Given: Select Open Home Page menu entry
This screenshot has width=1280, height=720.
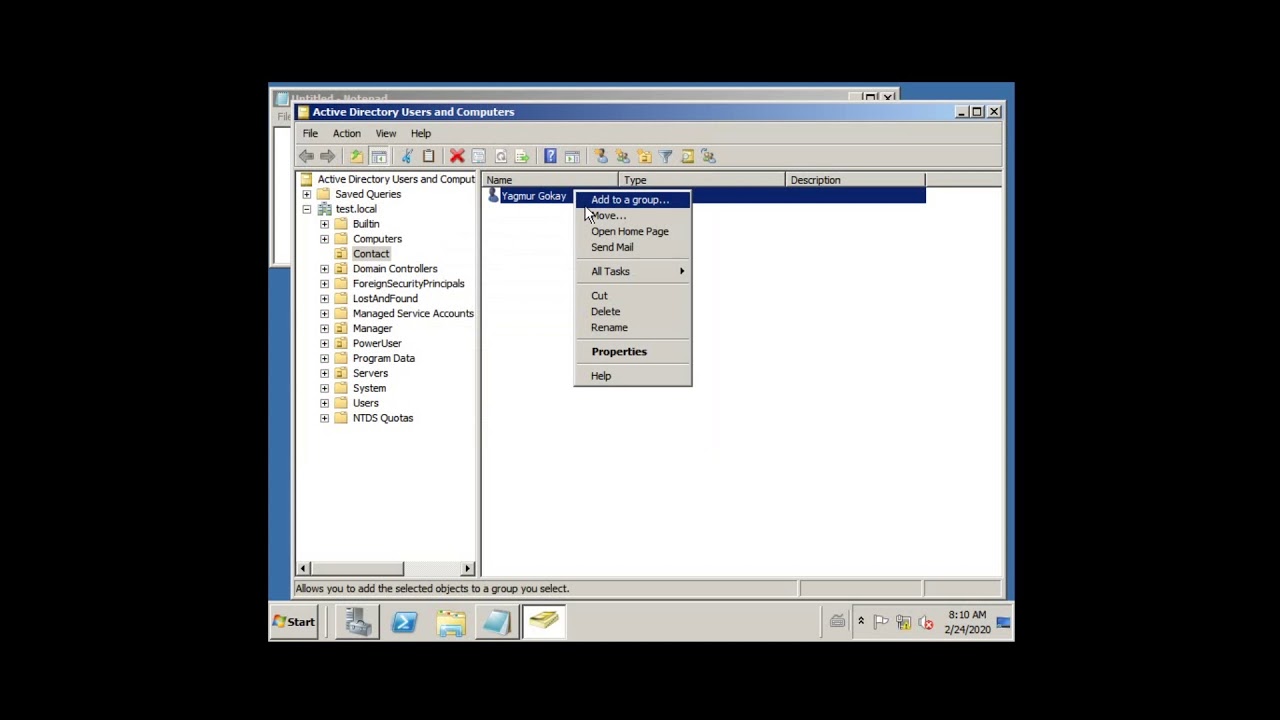Looking at the screenshot, I should [x=632, y=231].
